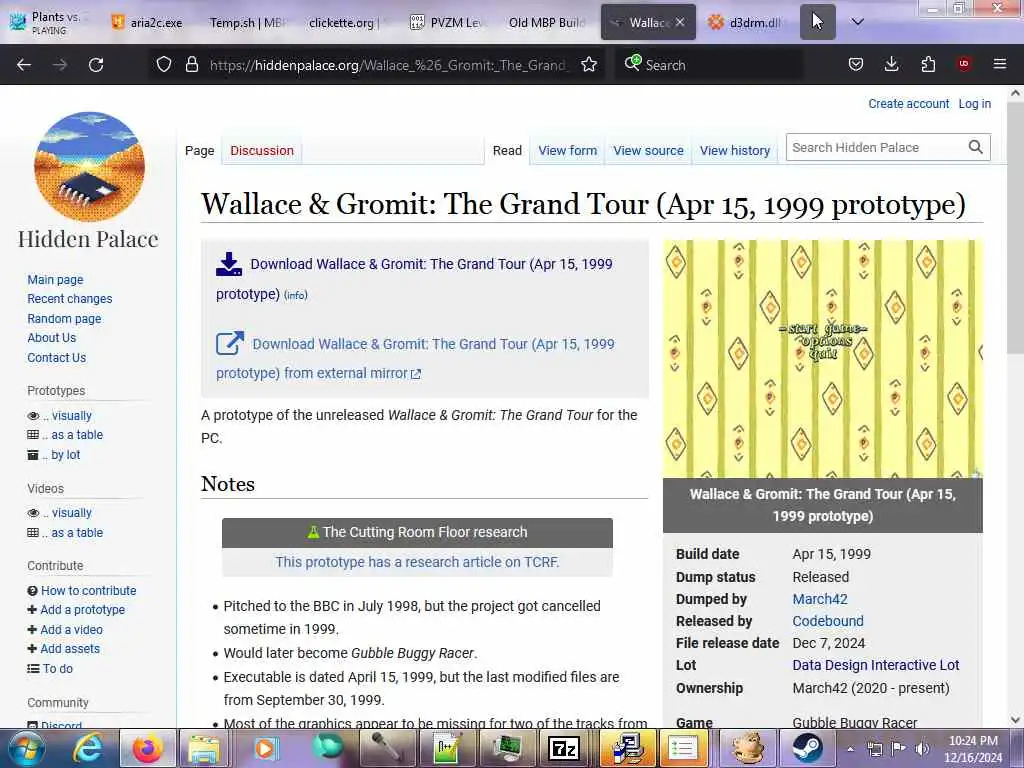Reload the current page
The width and height of the screenshot is (1024, 768).
click(96, 65)
